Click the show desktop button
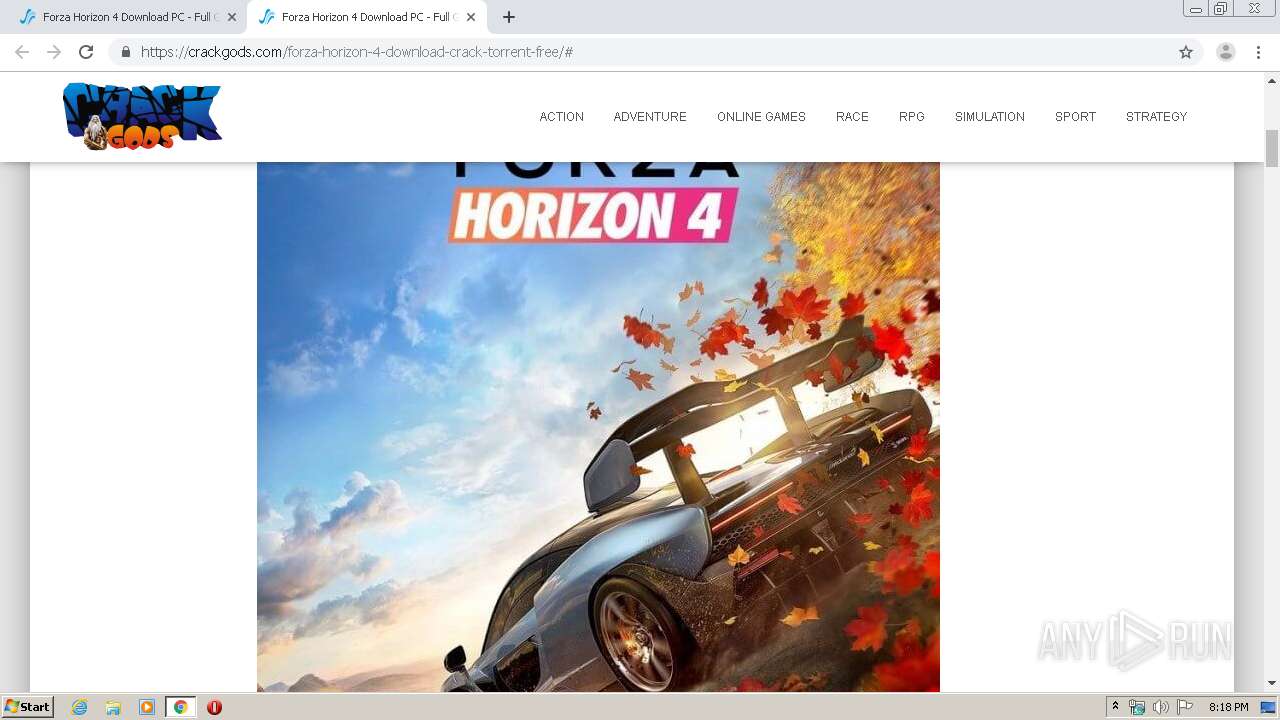The height and width of the screenshot is (720, 1280). (1269, 707)
